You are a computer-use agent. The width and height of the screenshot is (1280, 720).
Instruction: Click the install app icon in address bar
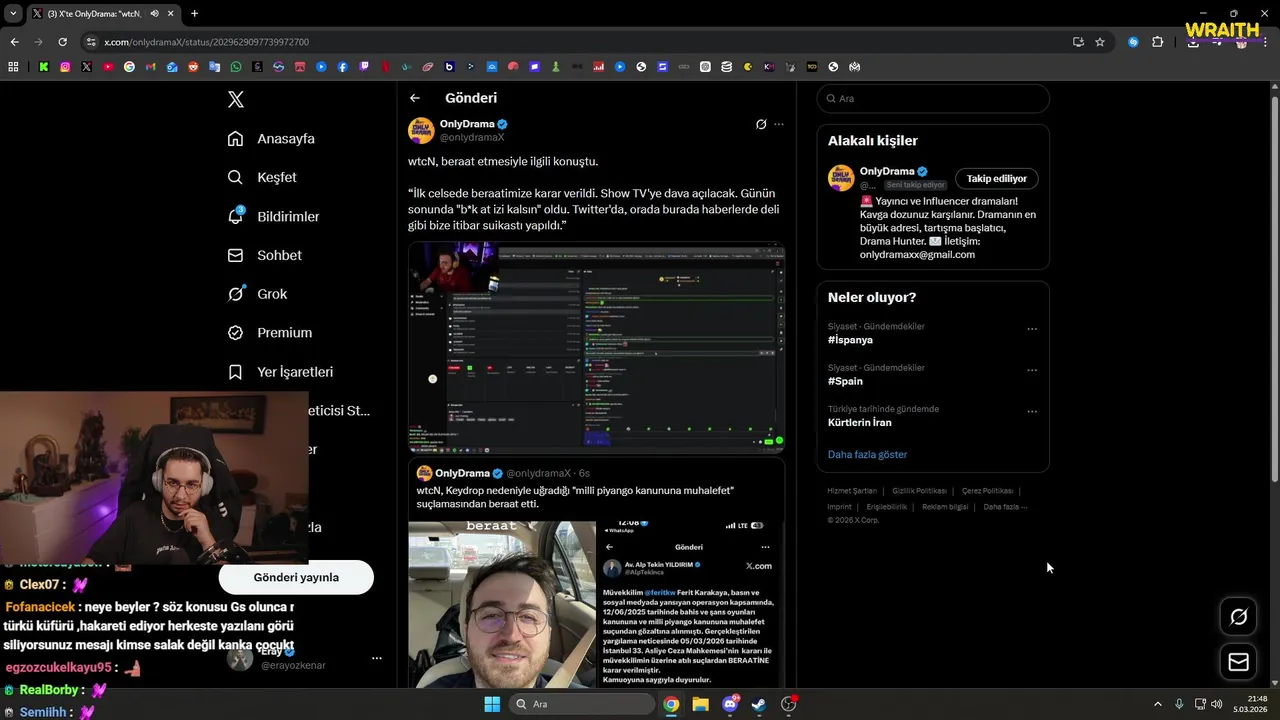1078,42
